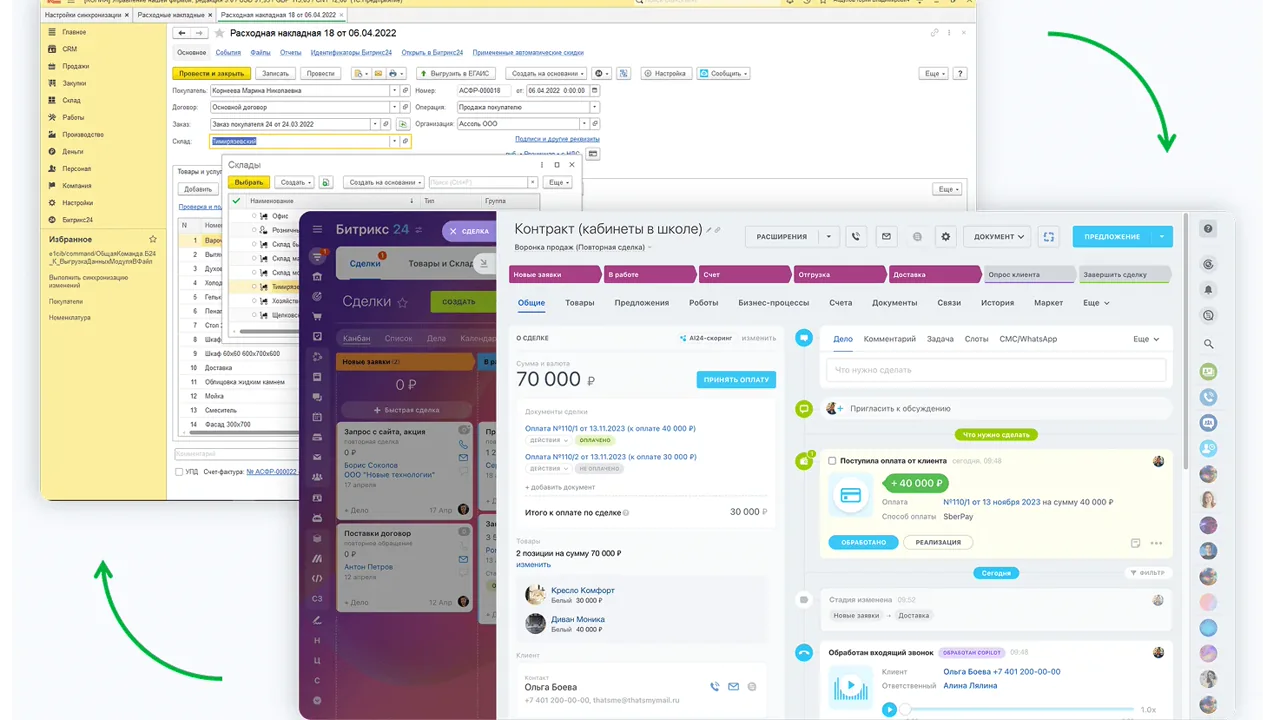The width and height of the screenshot is (1280, 720).
Task: Select the Комментарий tab in timeline
Action: tap(890, 339)
